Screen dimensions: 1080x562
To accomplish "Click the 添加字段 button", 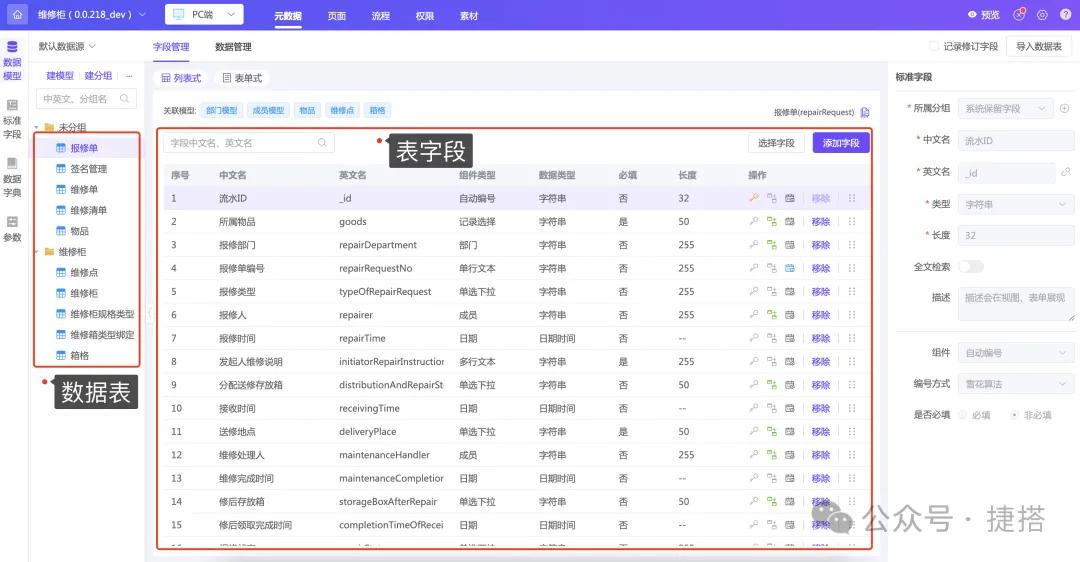I will click(840, 143).
